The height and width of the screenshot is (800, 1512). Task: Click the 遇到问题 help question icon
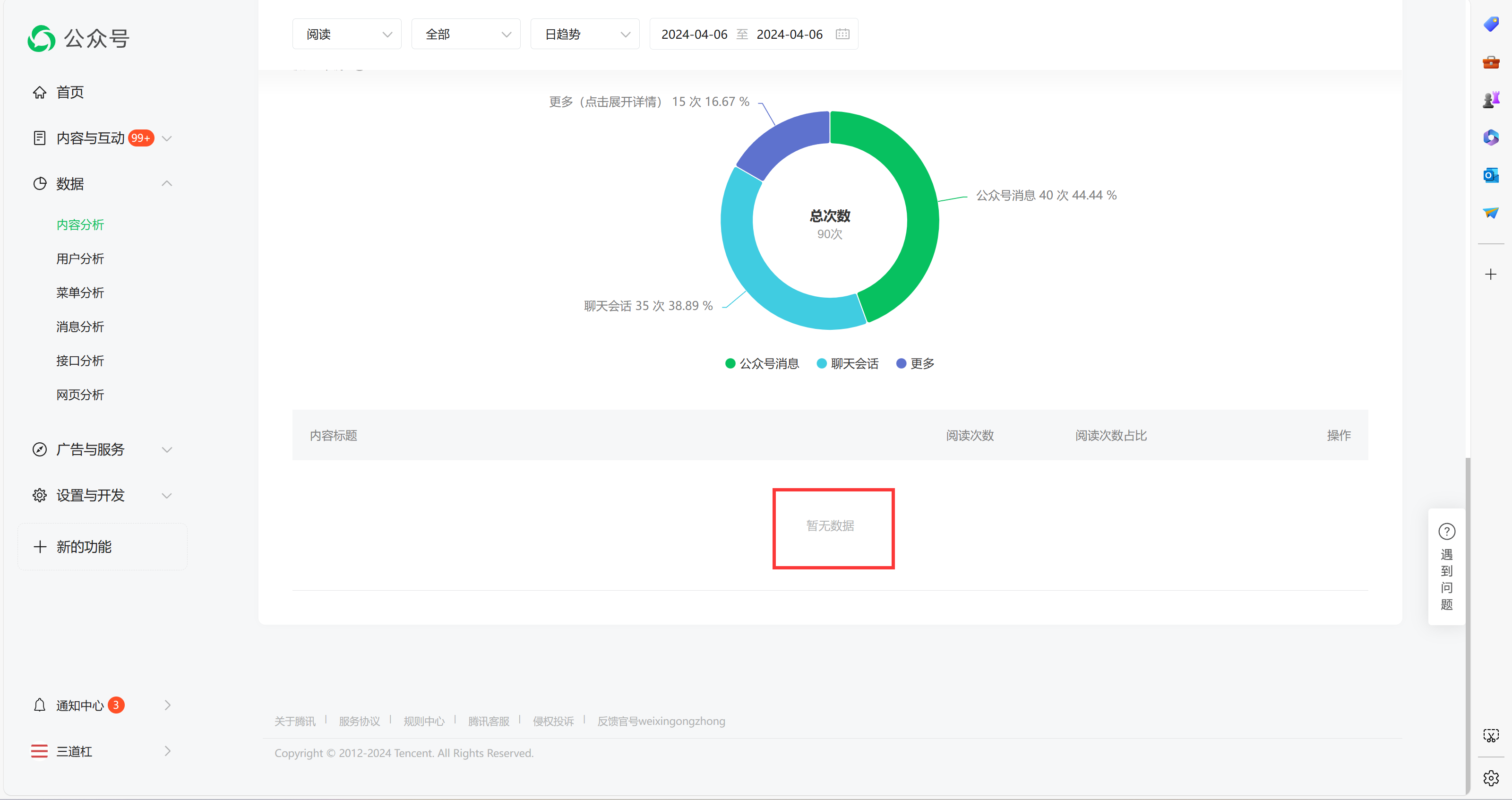(1446, 532)
